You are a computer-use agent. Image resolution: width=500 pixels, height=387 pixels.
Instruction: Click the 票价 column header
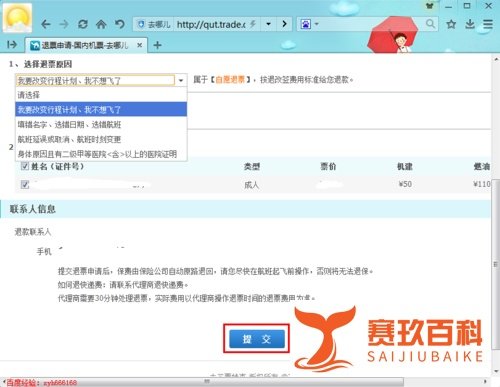[x=328, y=166]
